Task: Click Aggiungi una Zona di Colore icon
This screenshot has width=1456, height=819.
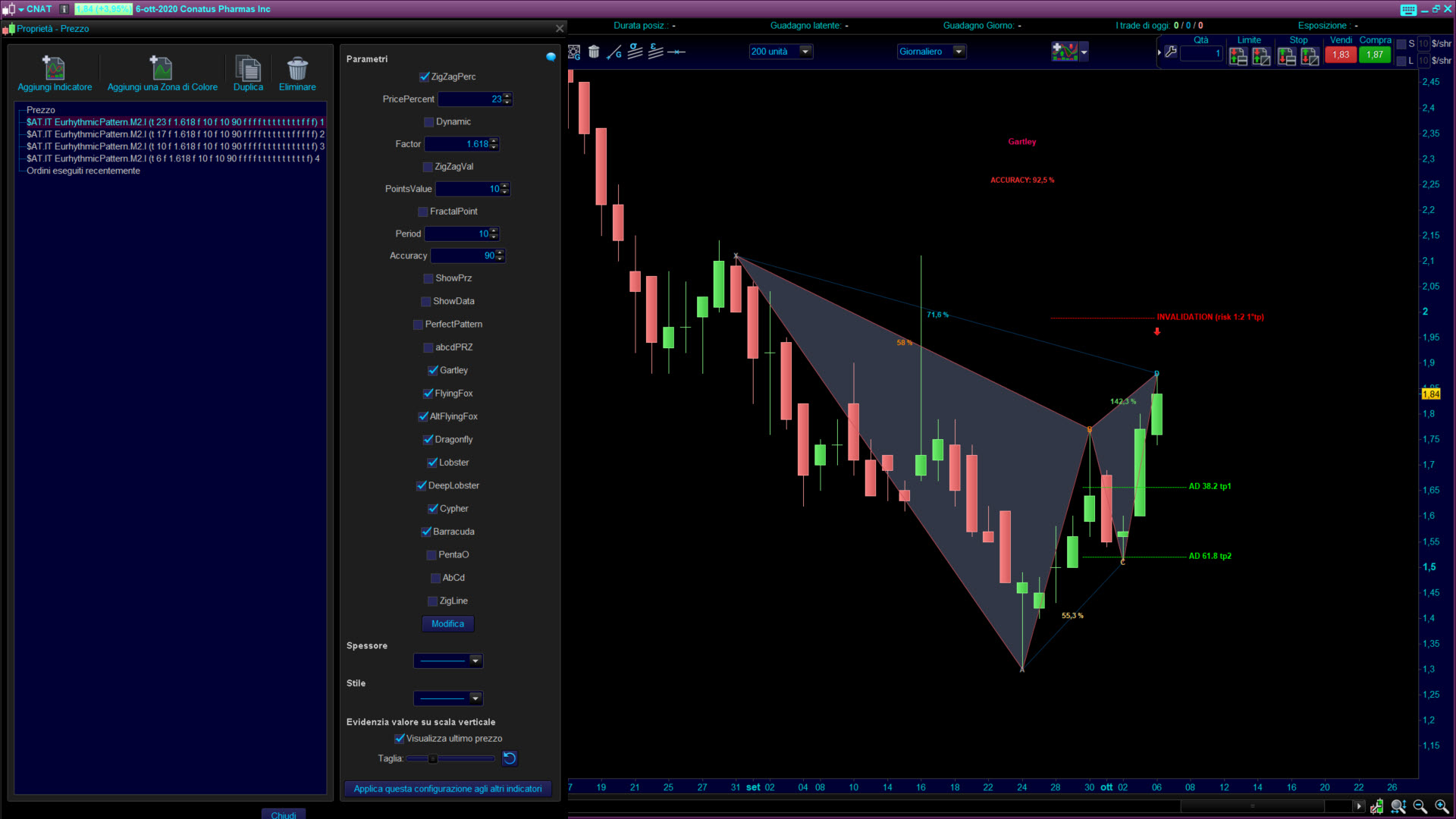Action: coord(162,68)
